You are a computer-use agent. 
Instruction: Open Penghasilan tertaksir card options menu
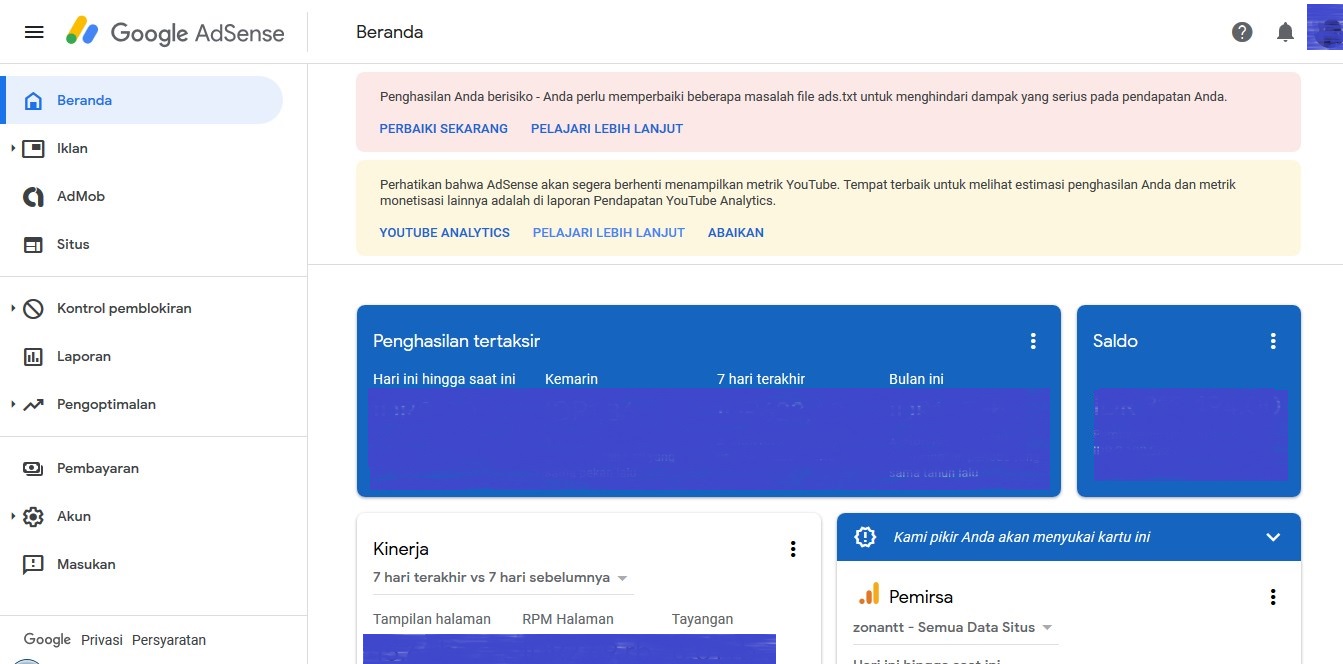1033,341
